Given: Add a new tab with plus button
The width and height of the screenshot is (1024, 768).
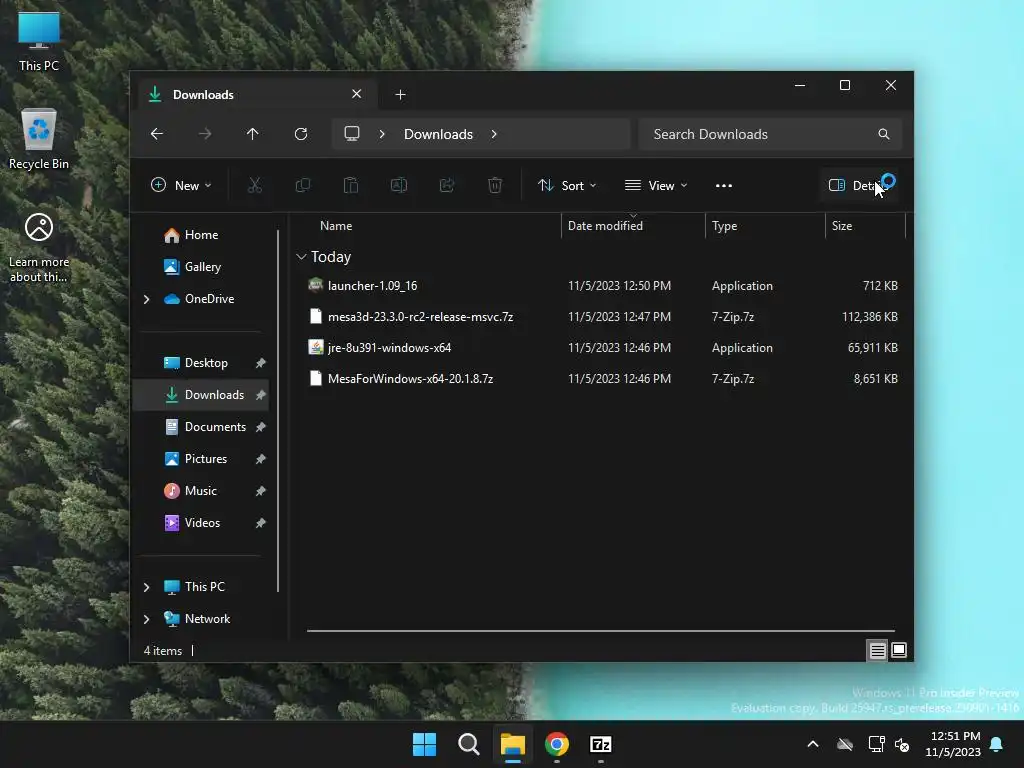Looking at the screenshot, I should (x=400, y=95).
